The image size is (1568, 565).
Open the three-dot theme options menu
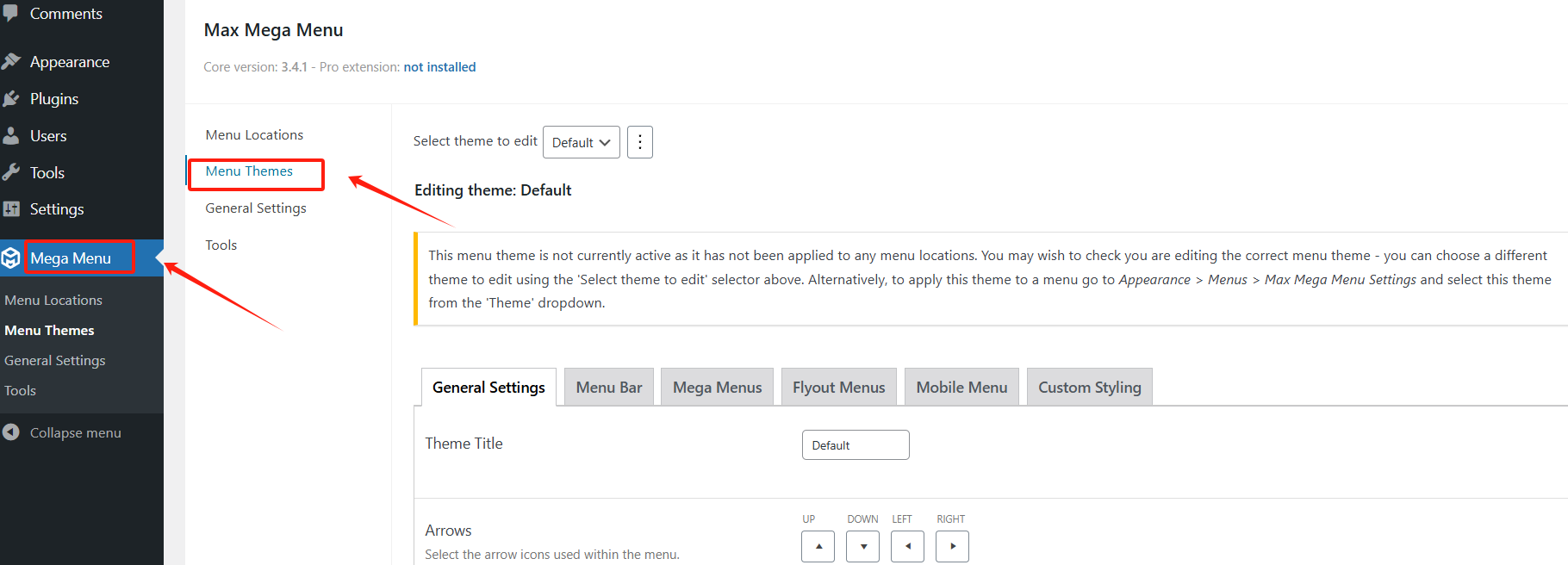(x=640, y=142)
